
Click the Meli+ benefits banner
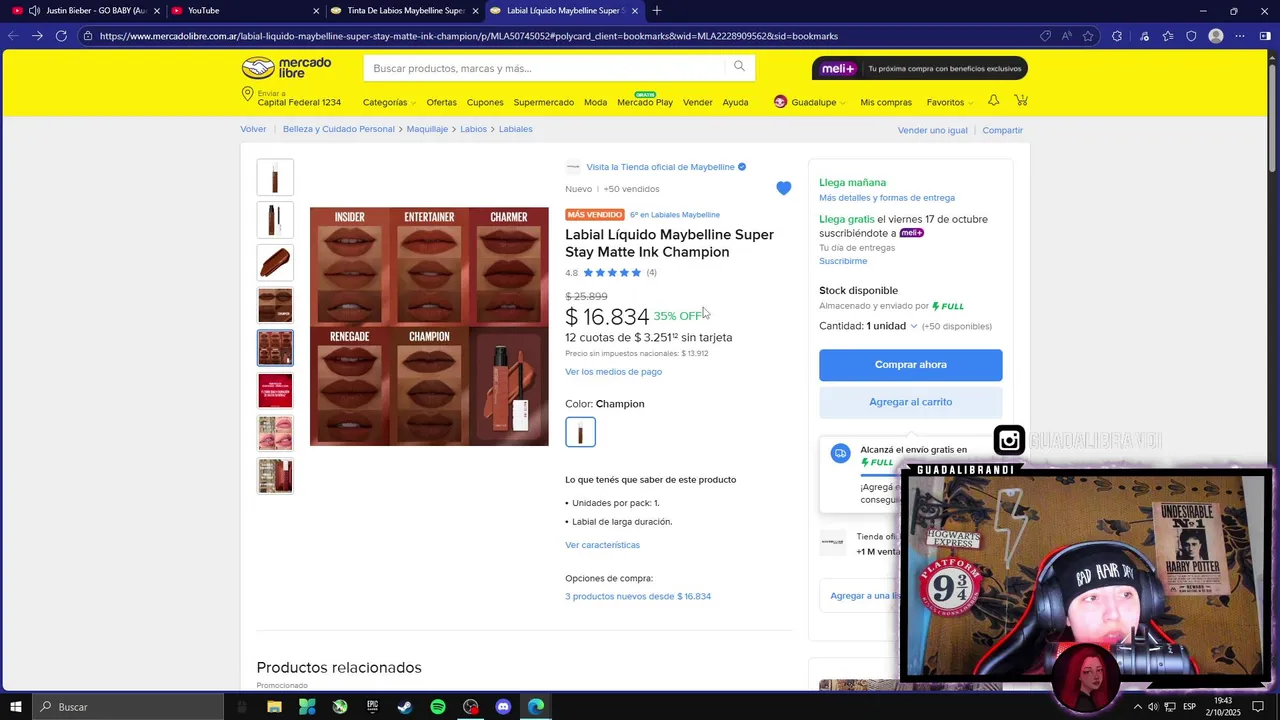[x=919, y=68]
